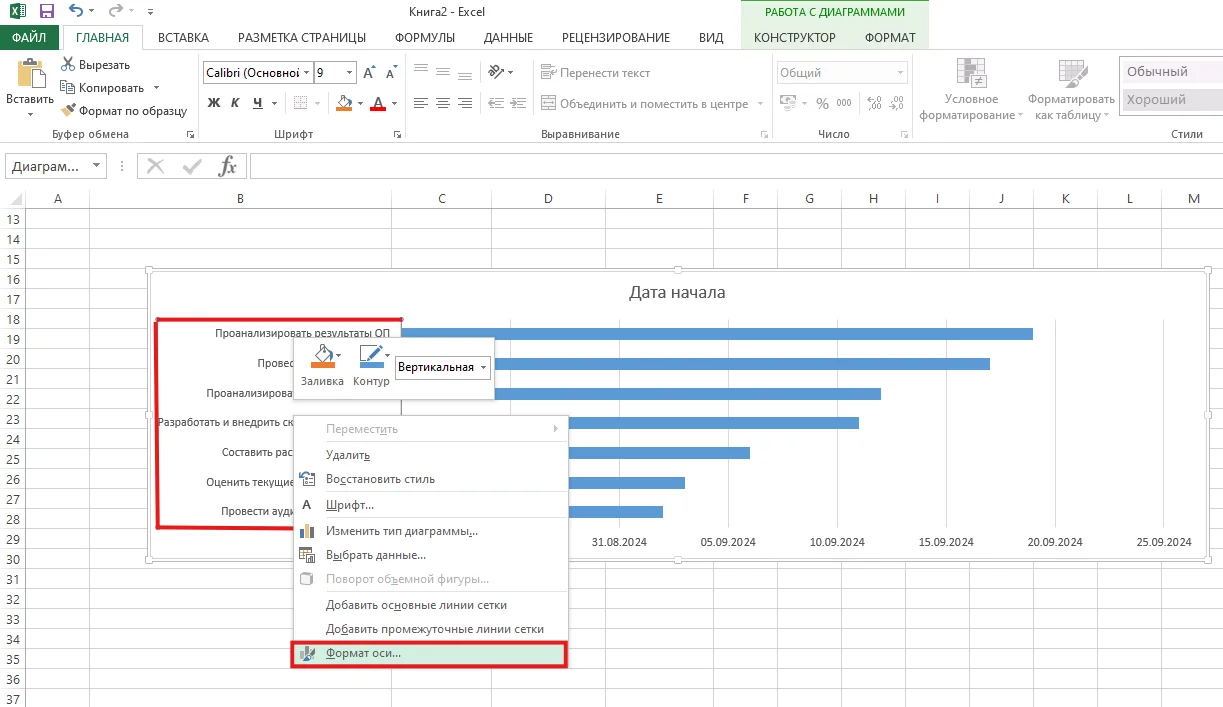
Task: Open the Общий number format dropdown
Action: click(901, 73)
